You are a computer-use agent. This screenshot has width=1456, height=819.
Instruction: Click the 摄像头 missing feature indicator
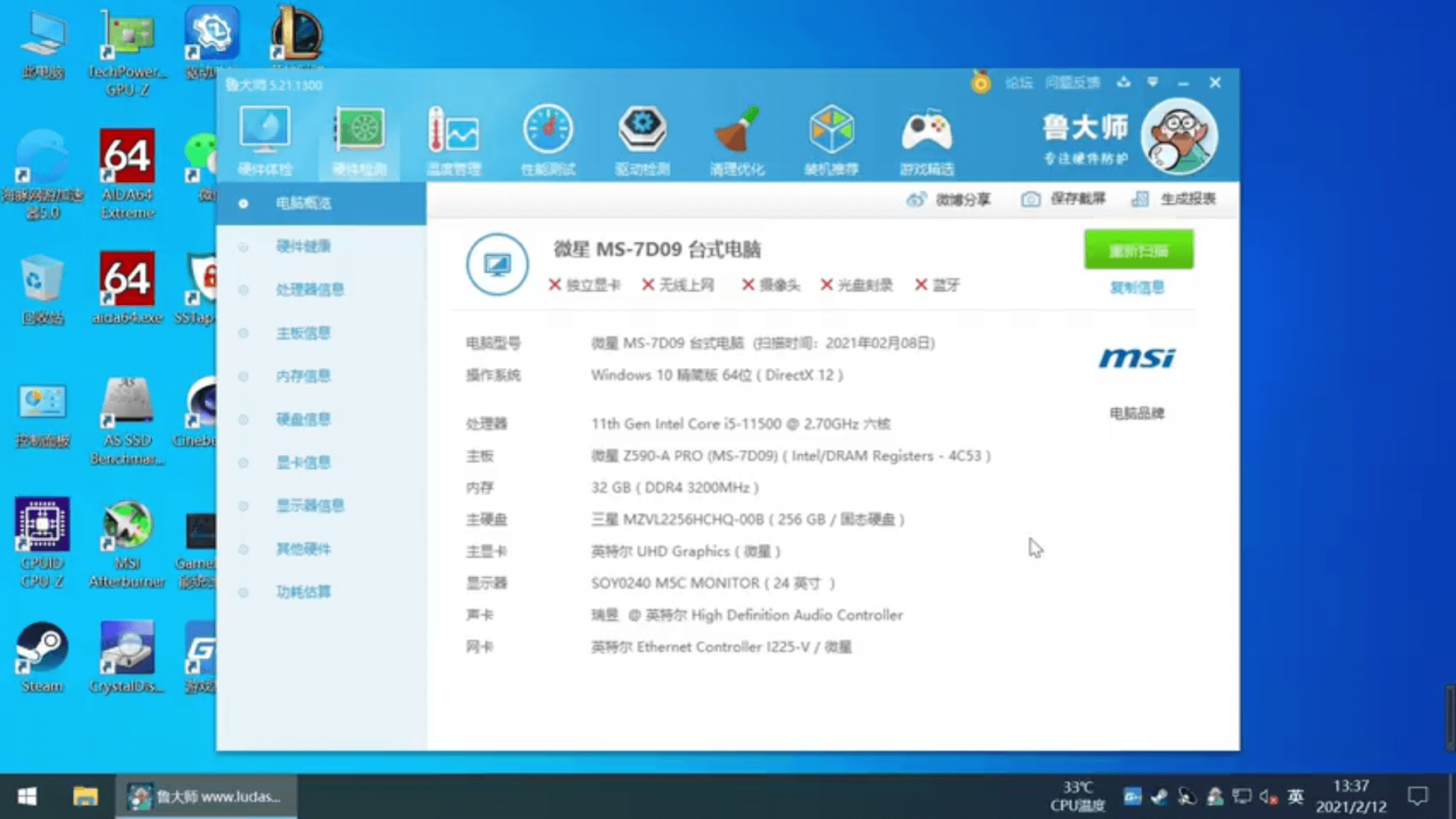[771, 285]
